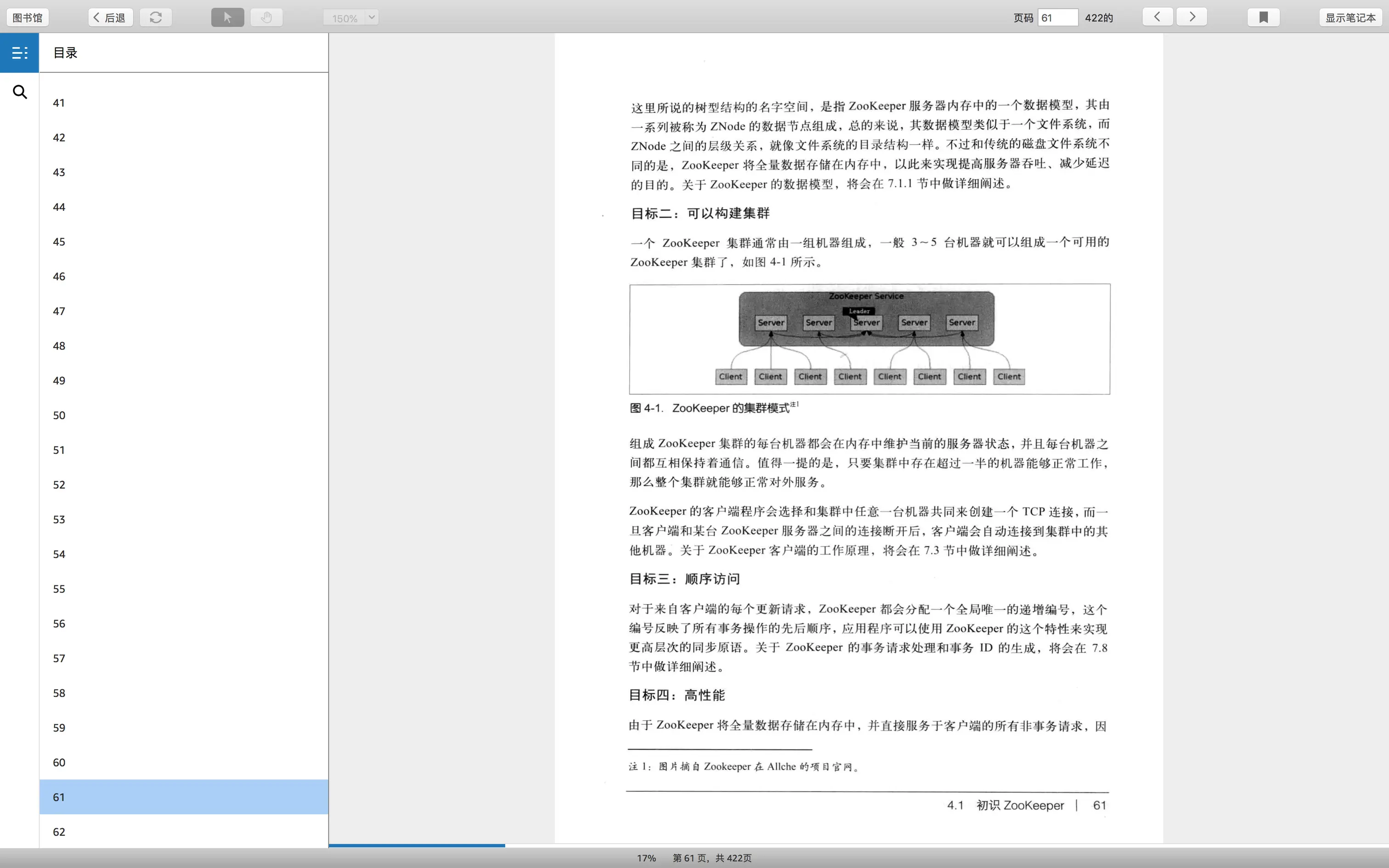This screenshot has width=1389, height=868.
Task: Go to previous page arrow
Action: click(1157, 17)
